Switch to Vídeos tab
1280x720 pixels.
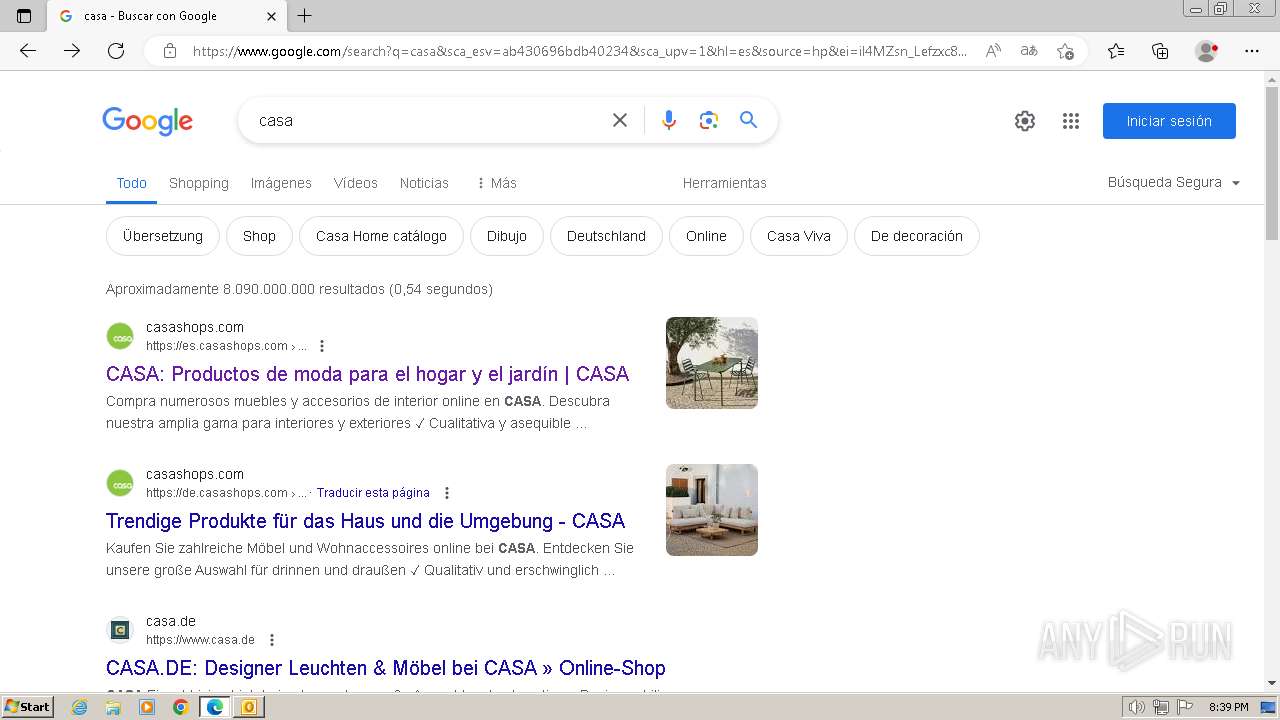pos(356,183)
